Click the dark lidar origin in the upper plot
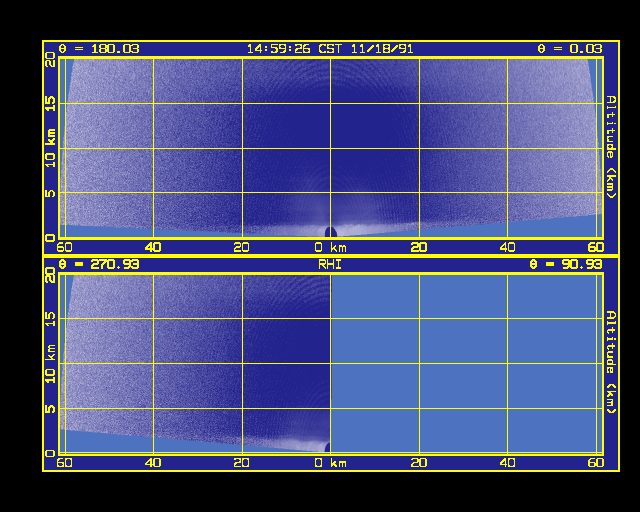The image size is (640, 512). tap(331, 232)
